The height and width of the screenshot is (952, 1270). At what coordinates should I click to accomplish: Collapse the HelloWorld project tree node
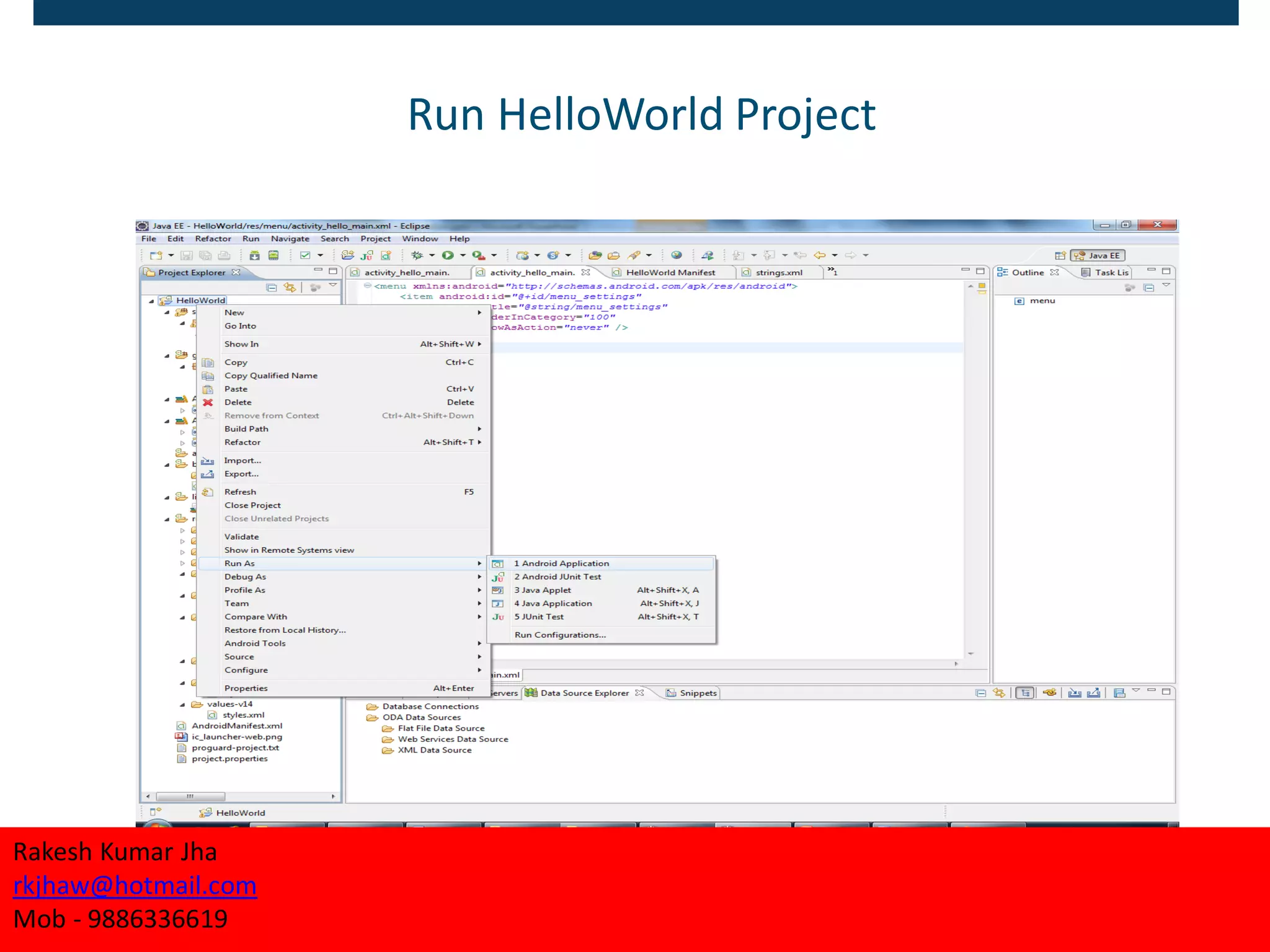[x=151, y=301]
